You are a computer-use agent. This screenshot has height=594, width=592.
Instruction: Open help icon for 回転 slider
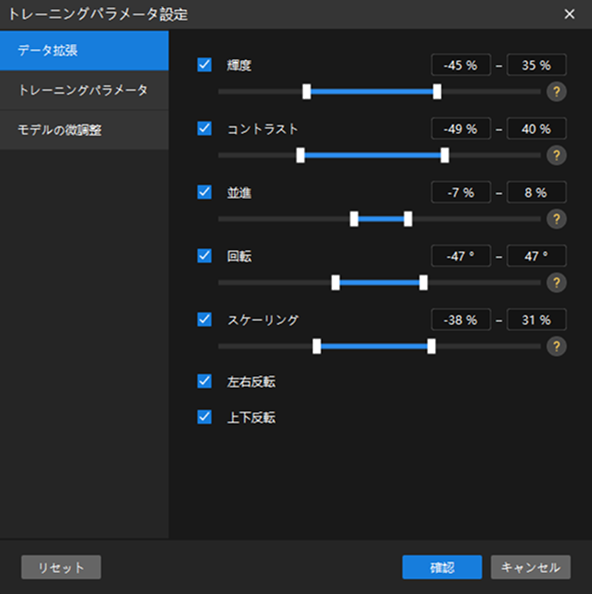pyautogui.click(x=556, y=283)
